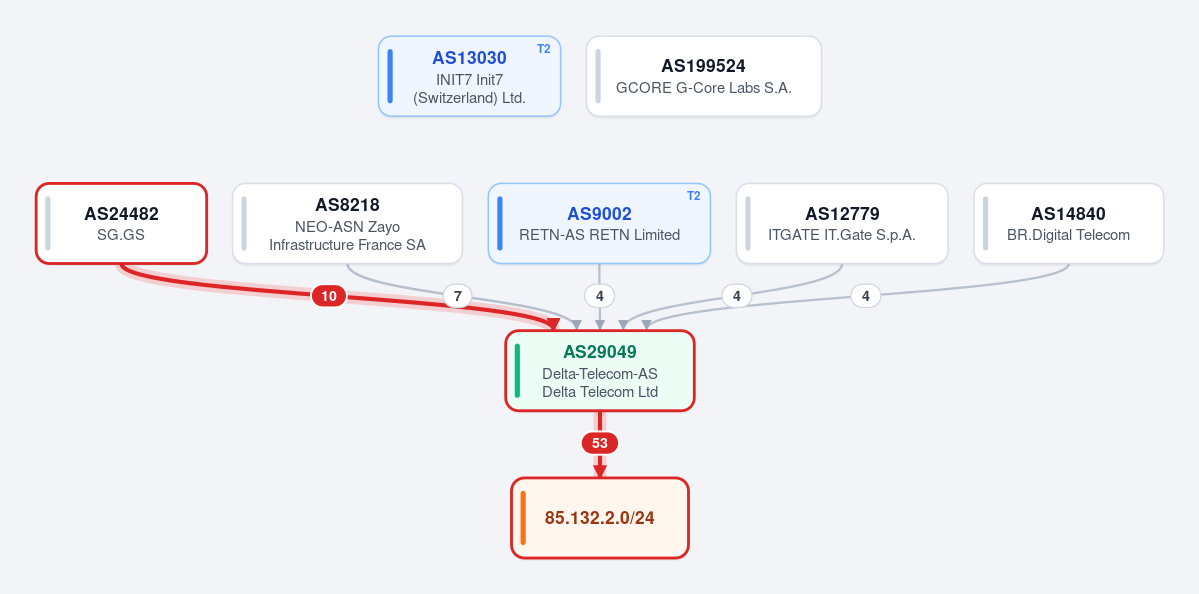
Task: Click the edge badge labeled 7
Action: 457,296
